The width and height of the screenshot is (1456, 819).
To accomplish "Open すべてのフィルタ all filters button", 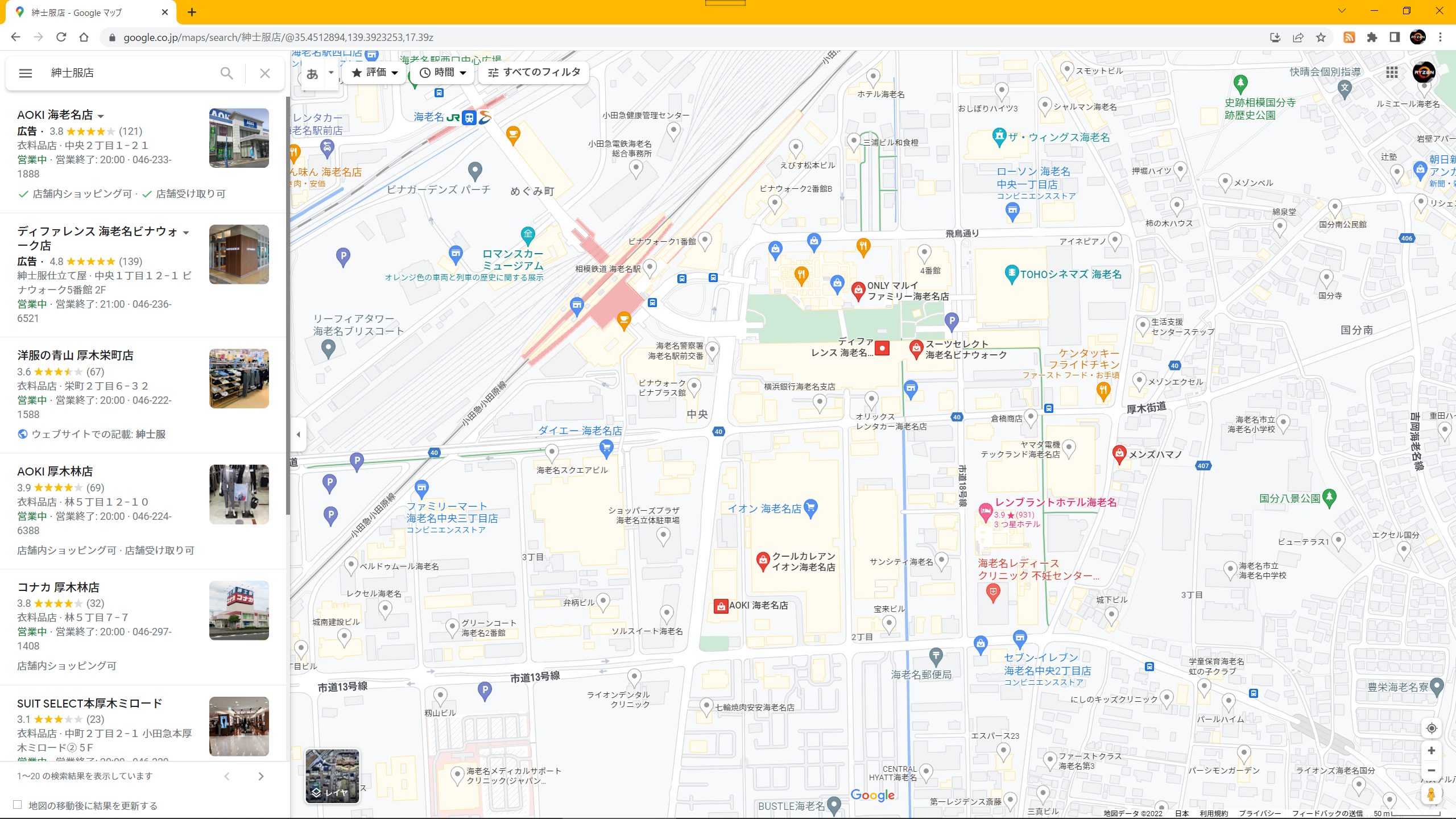I will (x=533, y=73).
